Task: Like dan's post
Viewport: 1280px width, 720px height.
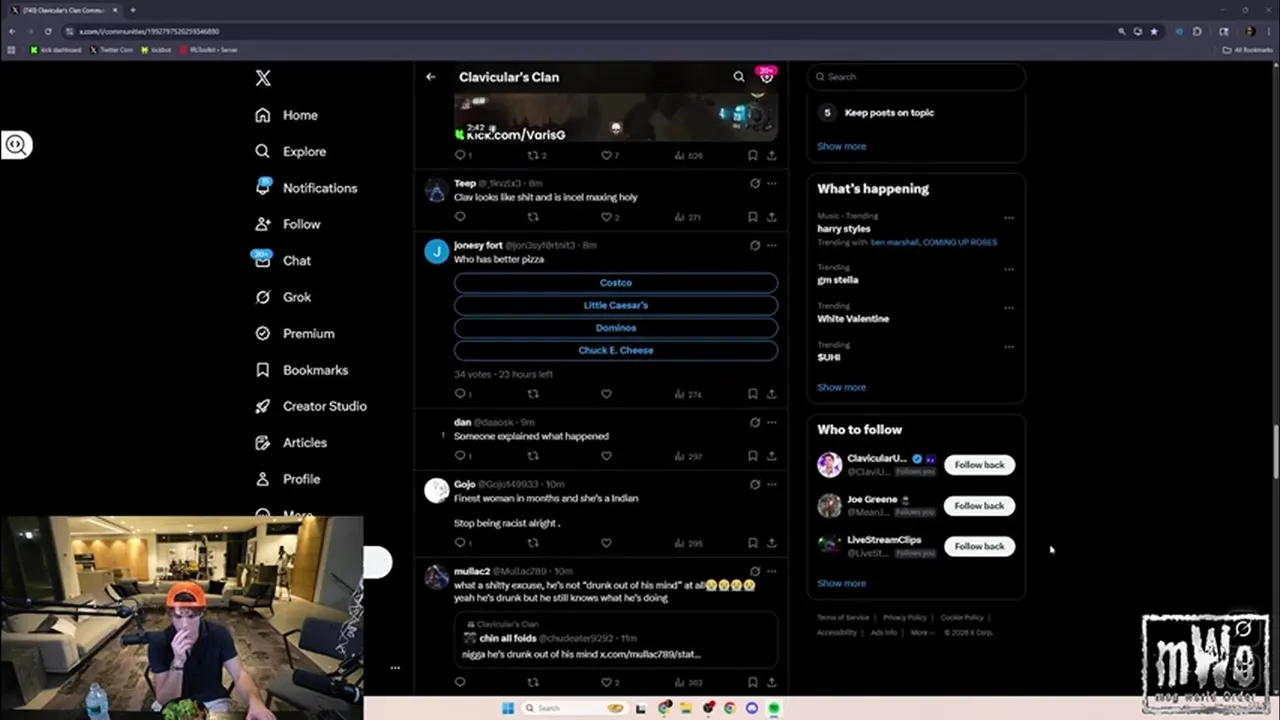Action: [606, 456]
